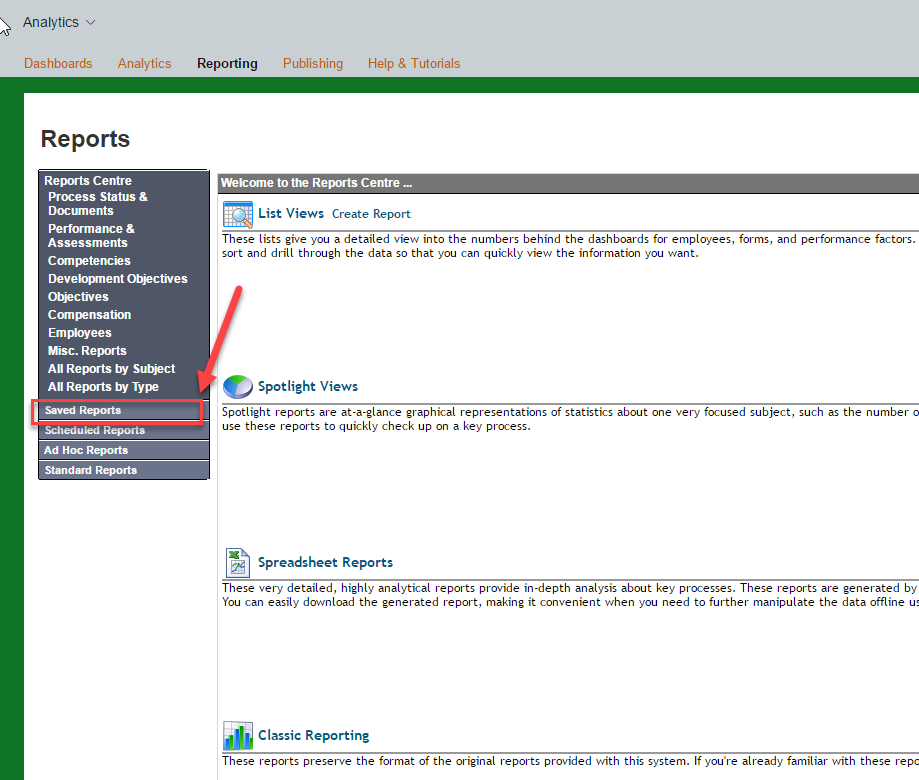This screenshot has width=919, height=780.
Task: Select the Reporting tab
Action: (x=227, y=63)
